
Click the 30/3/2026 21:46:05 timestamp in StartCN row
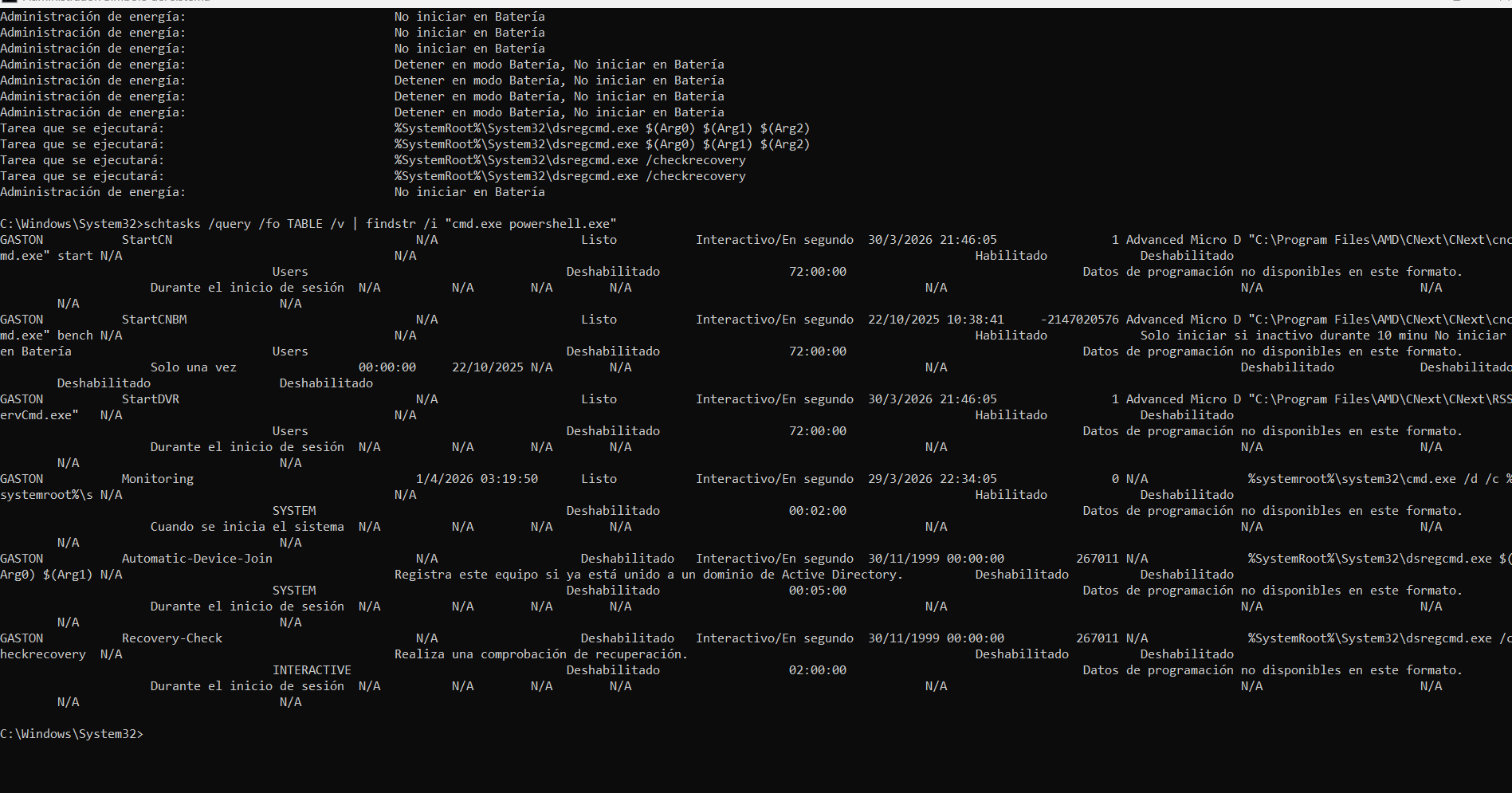coord(933,240)
